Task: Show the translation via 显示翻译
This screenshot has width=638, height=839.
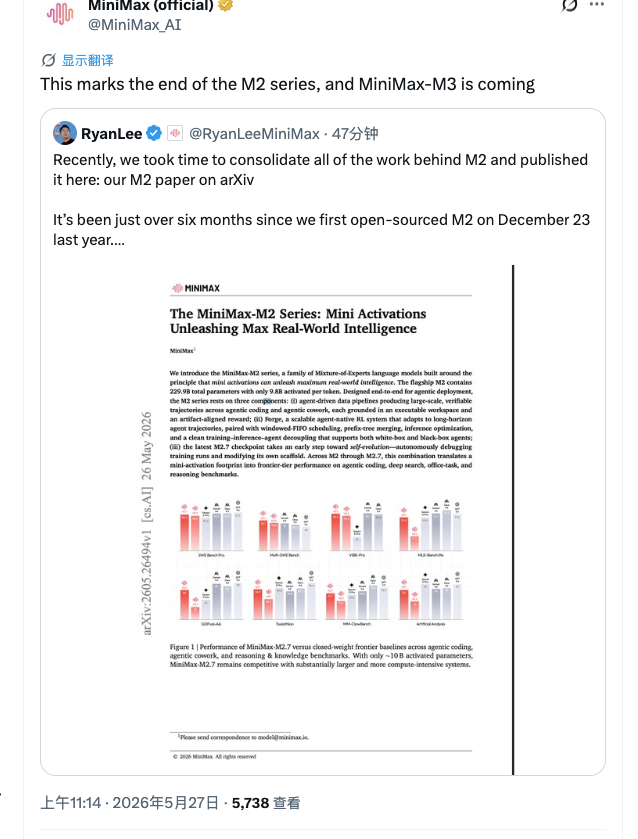Action: [88, 60]
